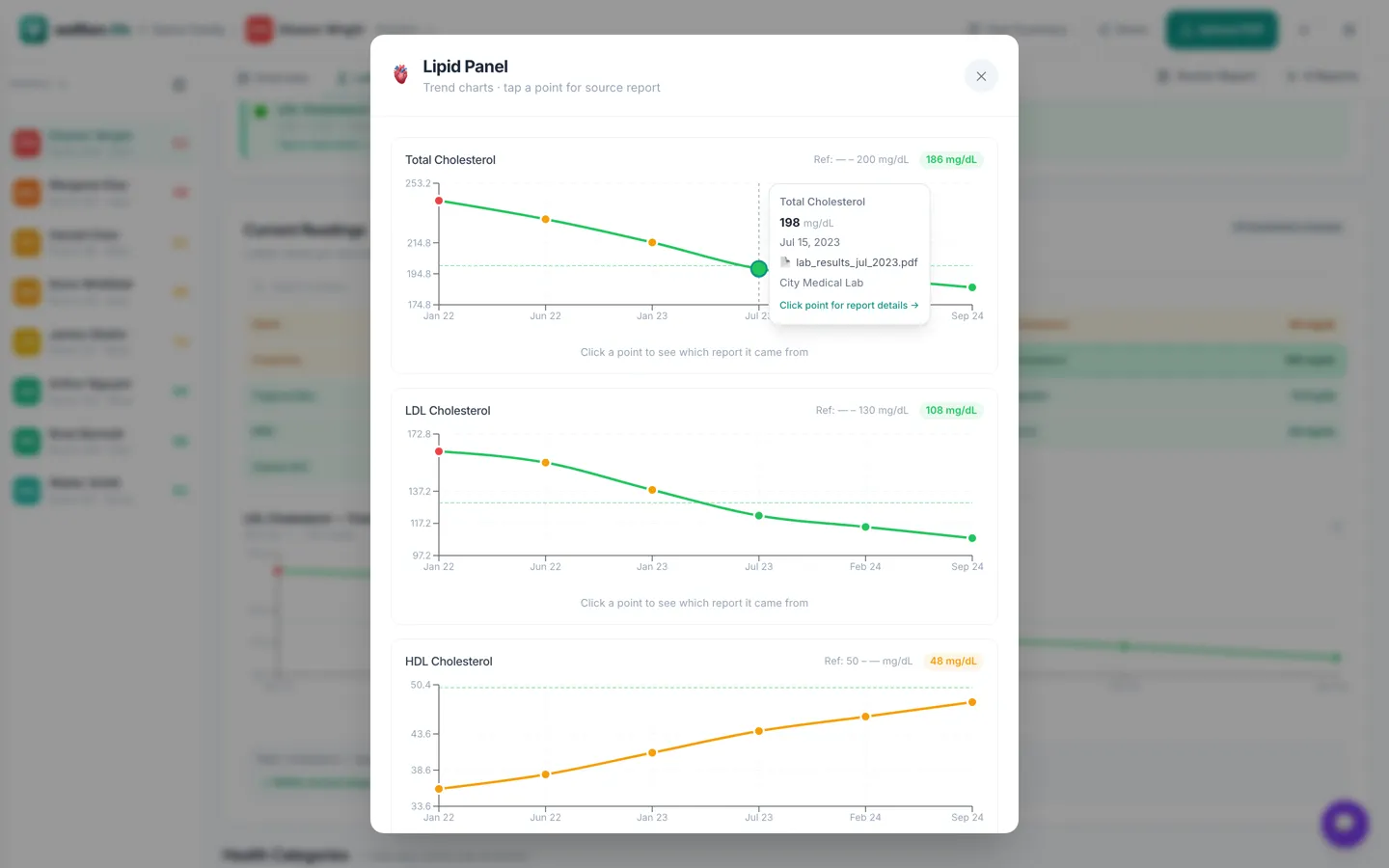Select the Feb 24 point on HDL Cholesterol chart

tap(865, 717)
